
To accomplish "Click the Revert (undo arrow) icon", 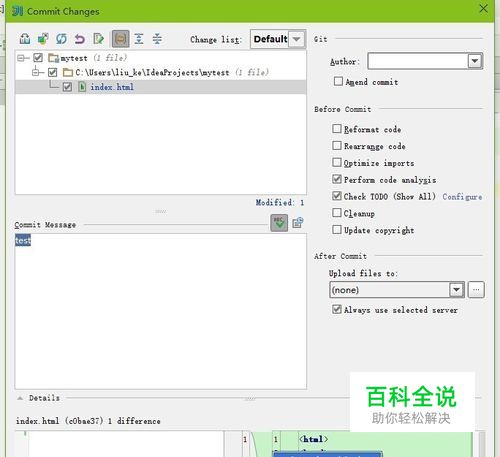I will (x=80, y=39).
